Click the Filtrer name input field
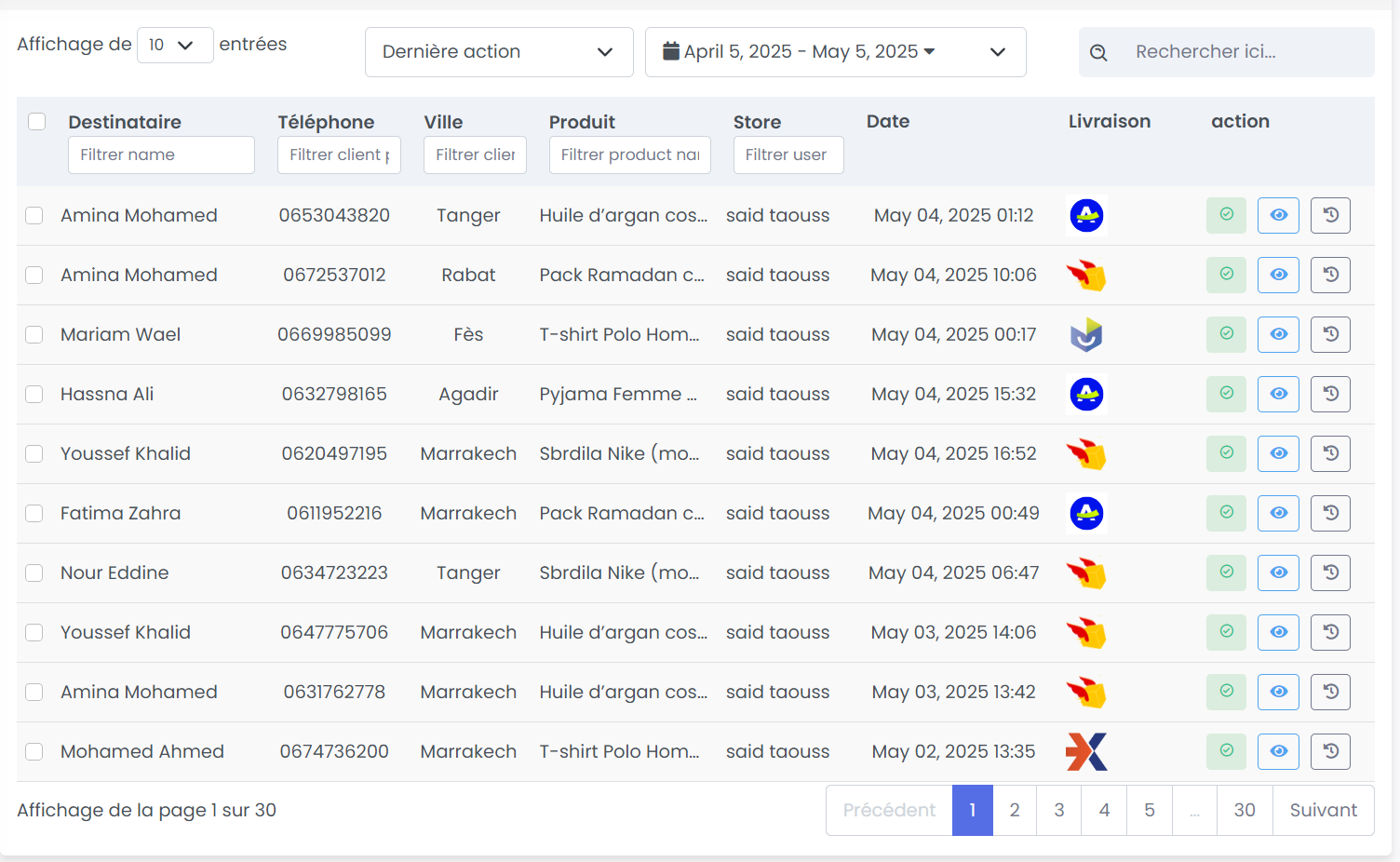 161,155
